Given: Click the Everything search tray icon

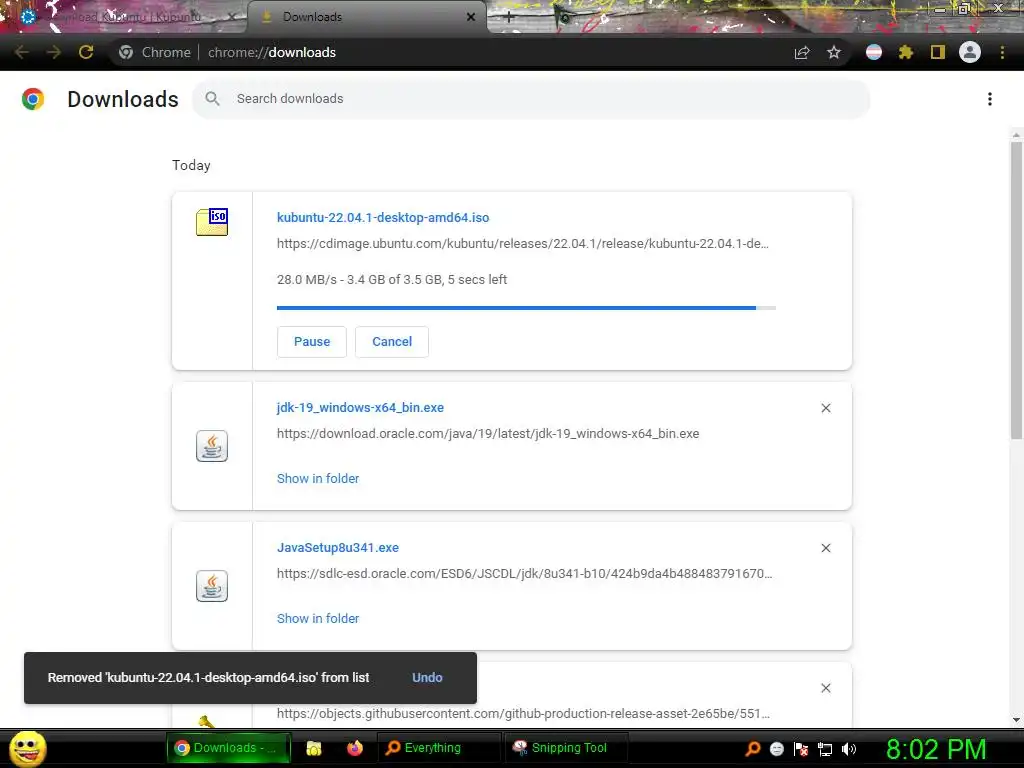Looking at the screenshot, I should click(x=753, y=749).
